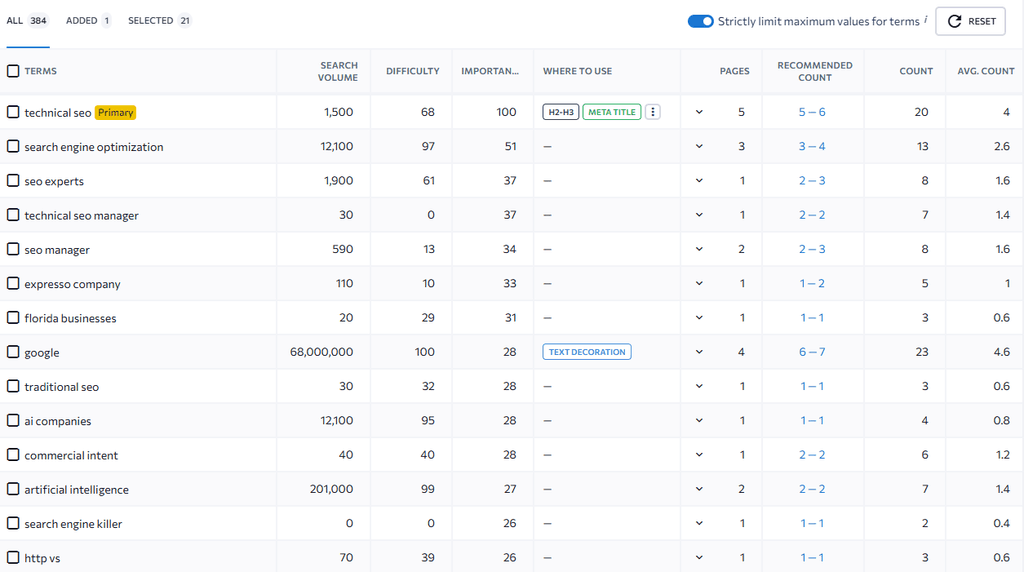
Task: Tick search engine killer checkbox
Action: tap(13, 523)
